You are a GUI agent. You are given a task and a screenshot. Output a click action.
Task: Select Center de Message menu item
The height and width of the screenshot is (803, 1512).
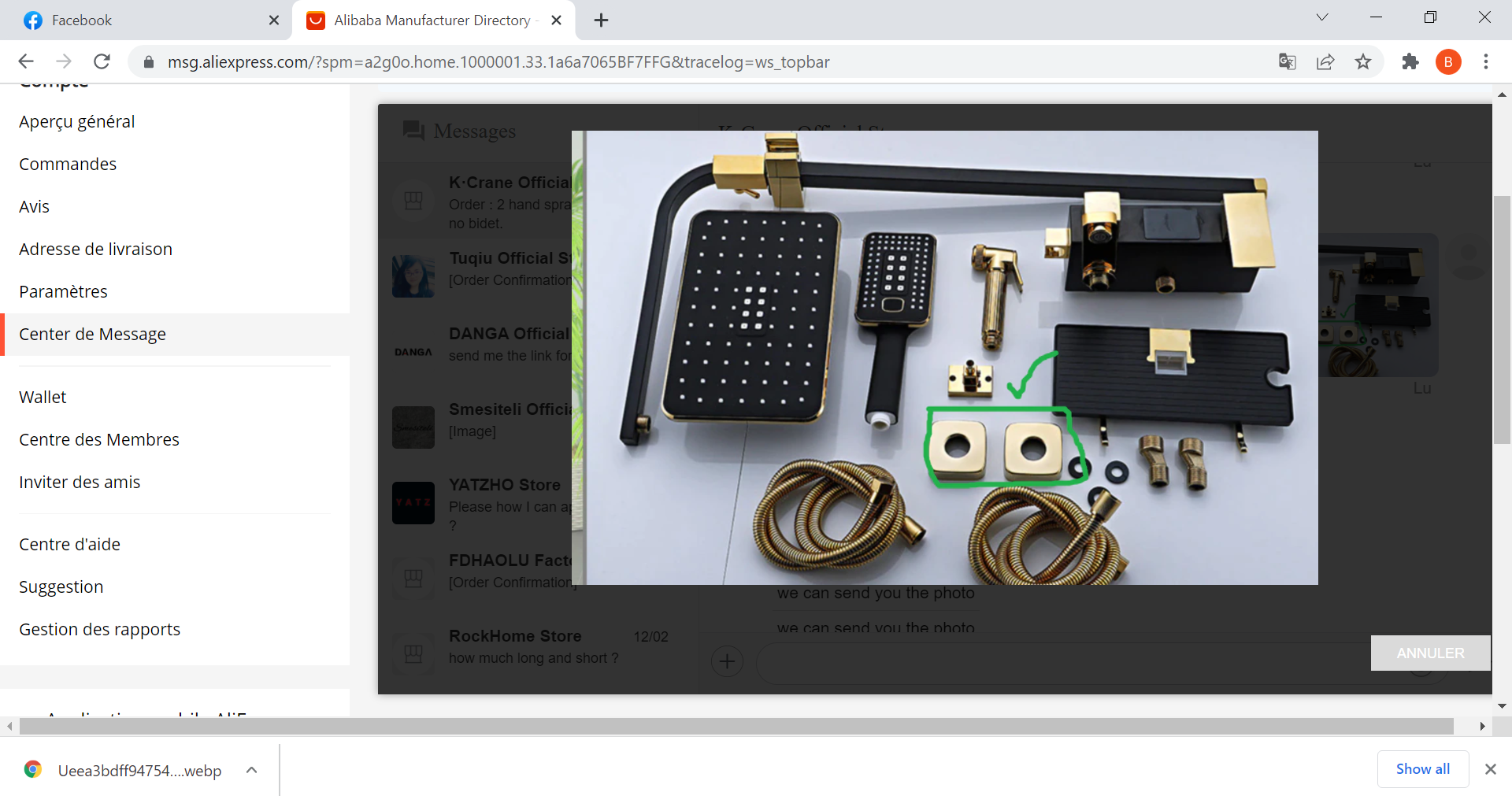(92, 334)
